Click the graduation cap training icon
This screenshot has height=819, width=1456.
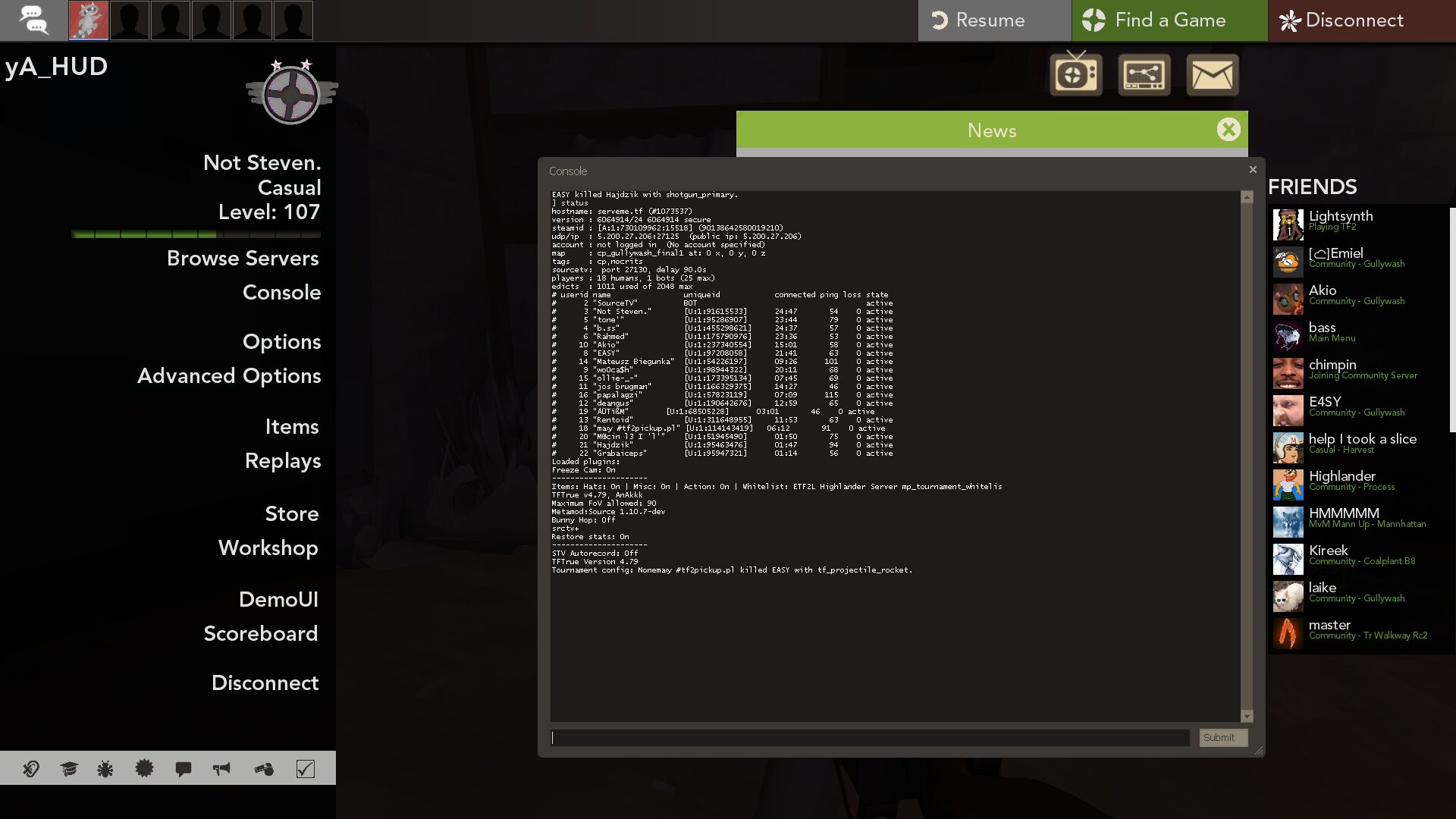click(69, 769)
